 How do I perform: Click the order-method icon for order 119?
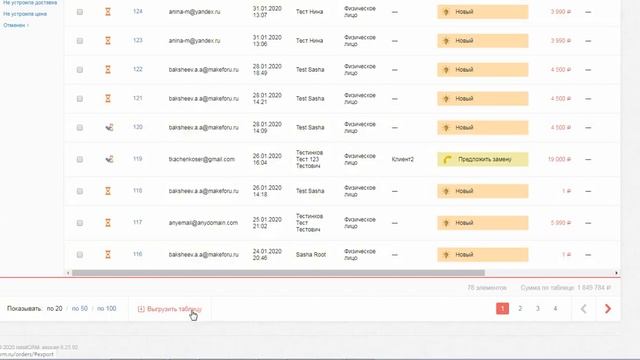pyautogui.click(x=109, y=159)
